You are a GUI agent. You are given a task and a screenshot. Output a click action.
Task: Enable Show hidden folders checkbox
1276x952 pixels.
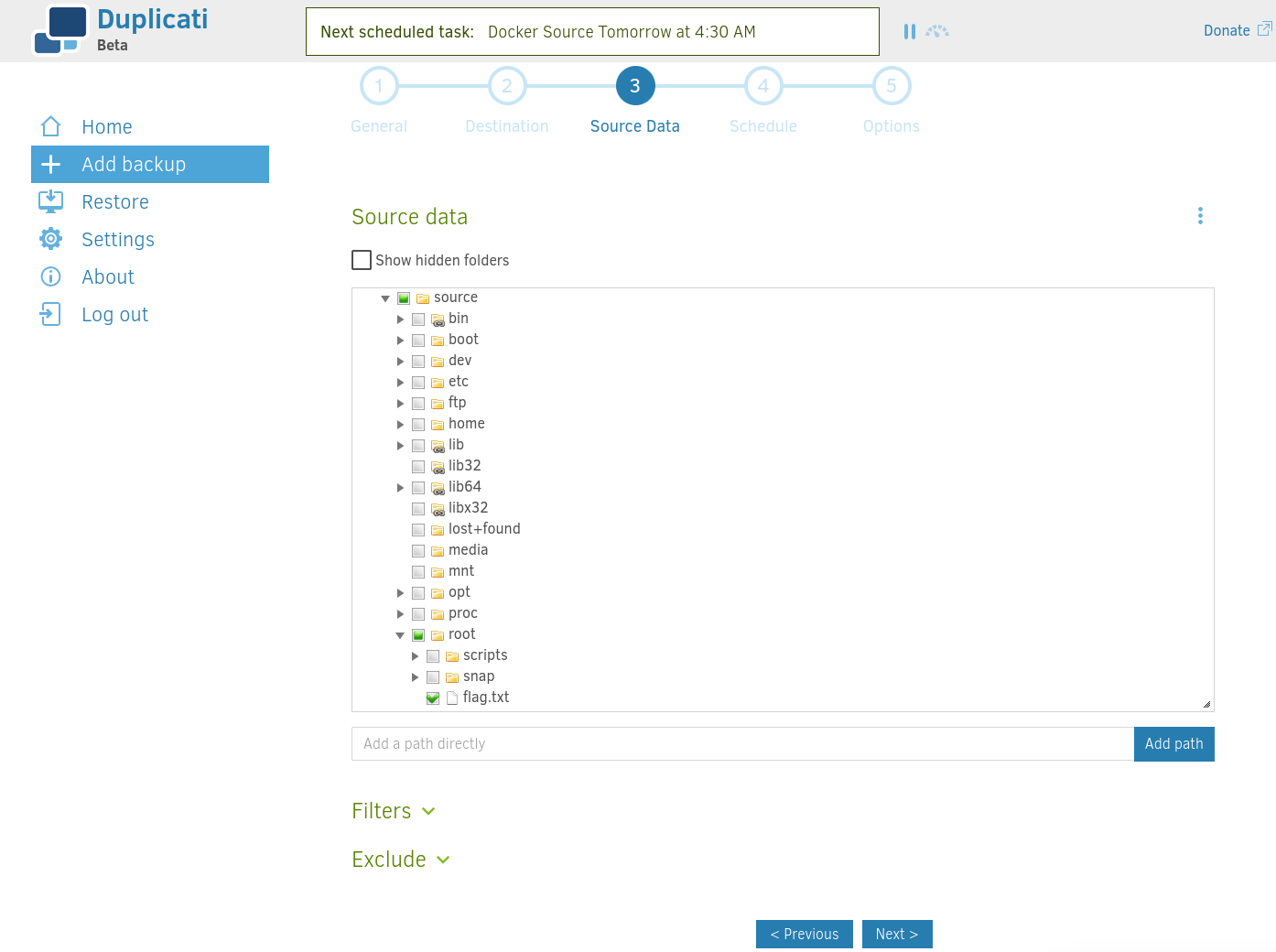click(362, 260)
